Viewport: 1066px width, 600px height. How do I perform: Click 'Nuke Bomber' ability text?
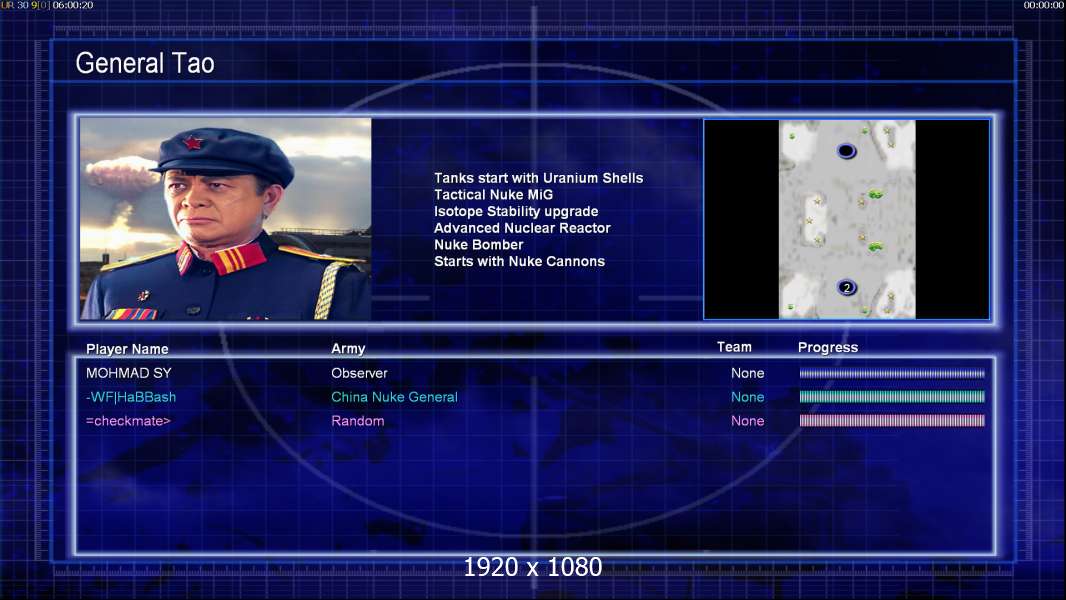(479, 245)
